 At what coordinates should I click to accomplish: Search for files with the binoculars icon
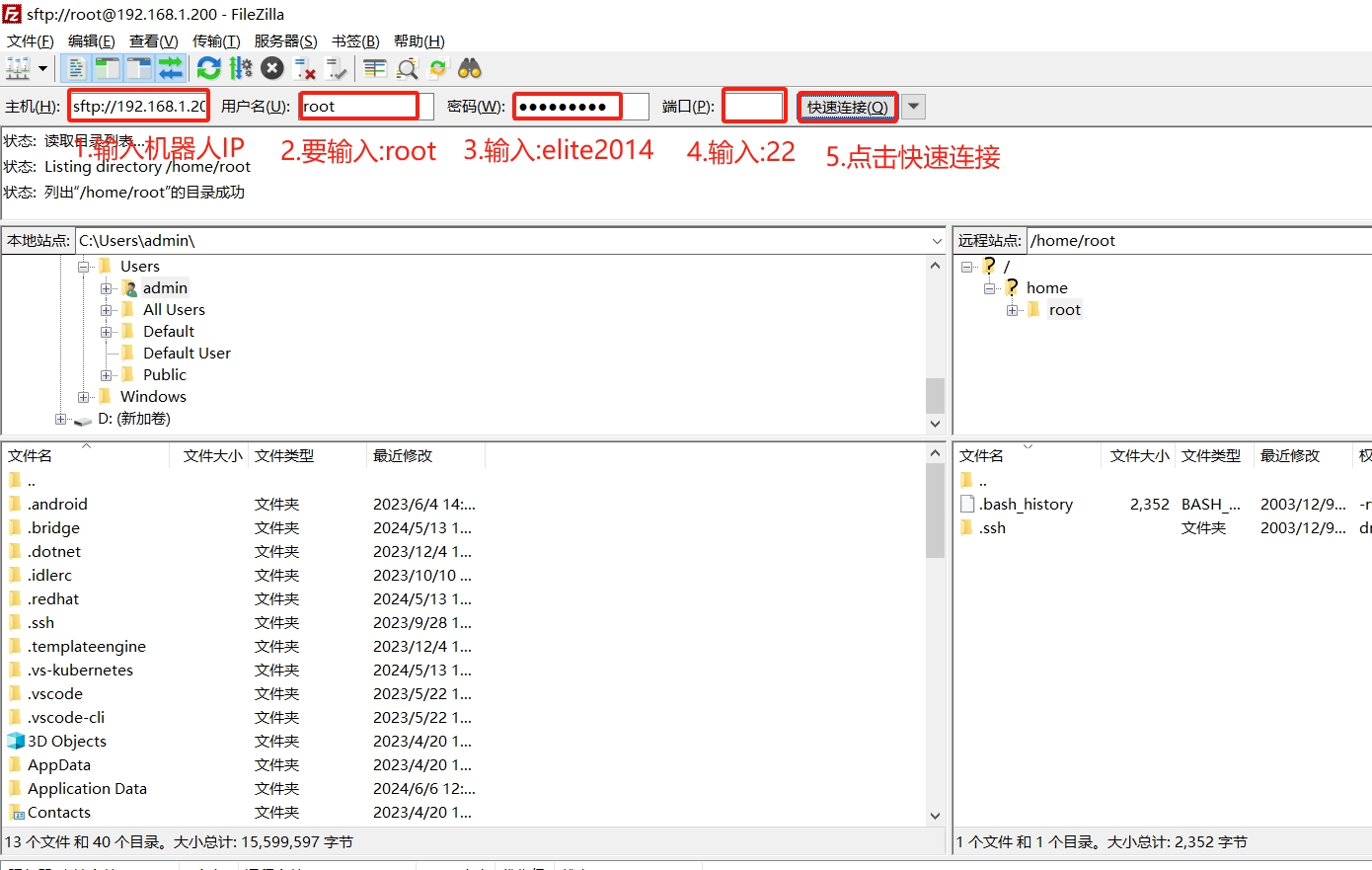pos(470,68)
